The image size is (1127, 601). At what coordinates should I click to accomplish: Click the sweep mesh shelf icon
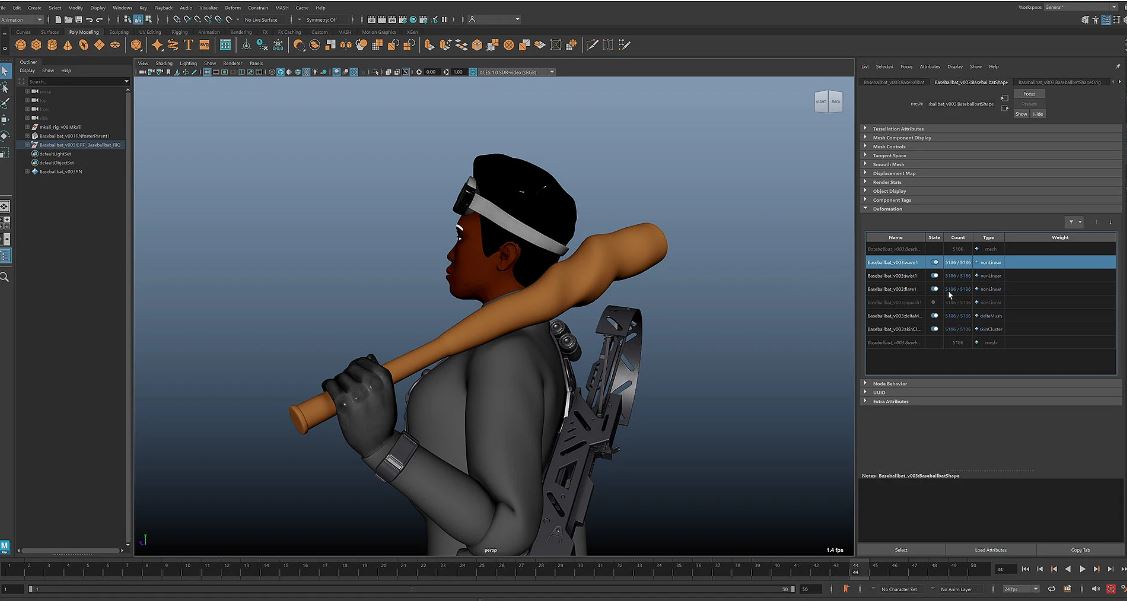173,45
